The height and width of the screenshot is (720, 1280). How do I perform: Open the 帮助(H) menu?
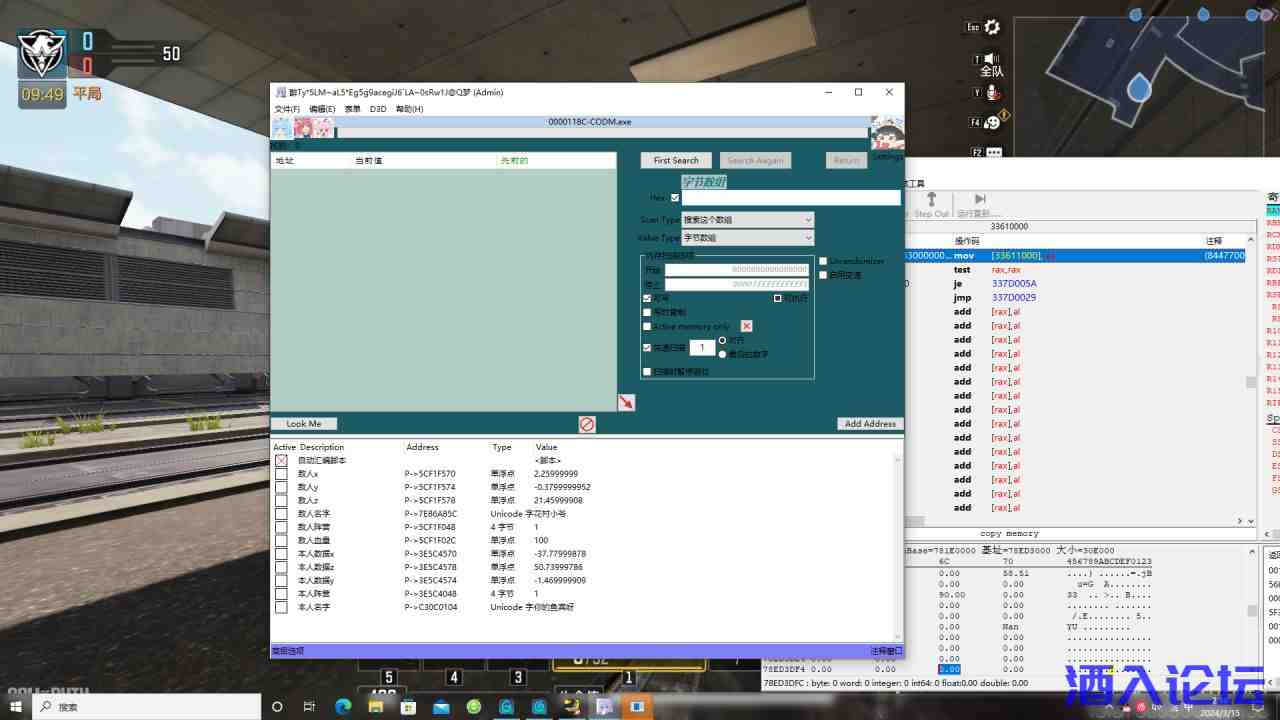[x=409, y=109]
